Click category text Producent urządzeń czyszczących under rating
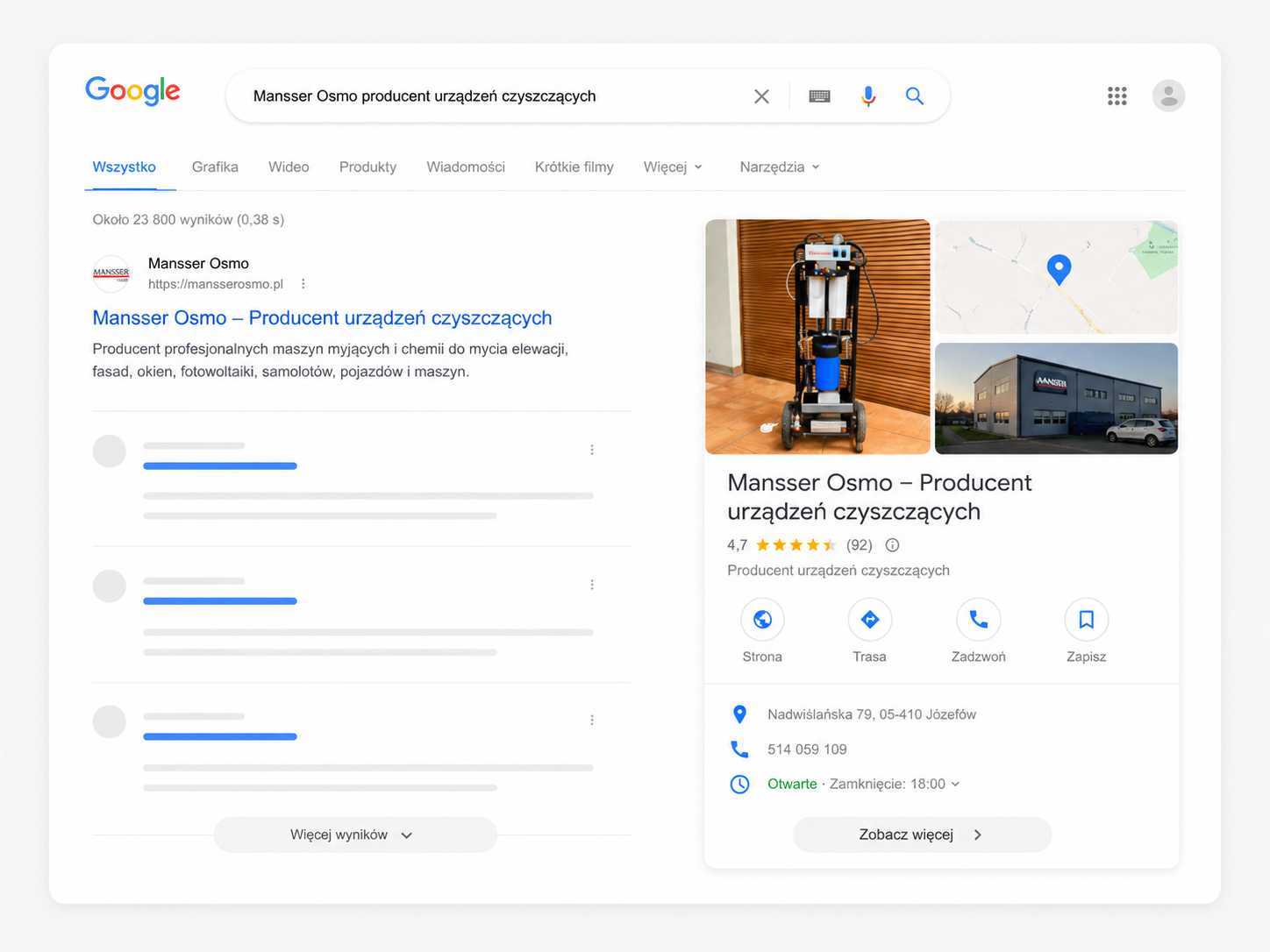Viewport: 1270px width, 952px height. [x=838, y=571]
